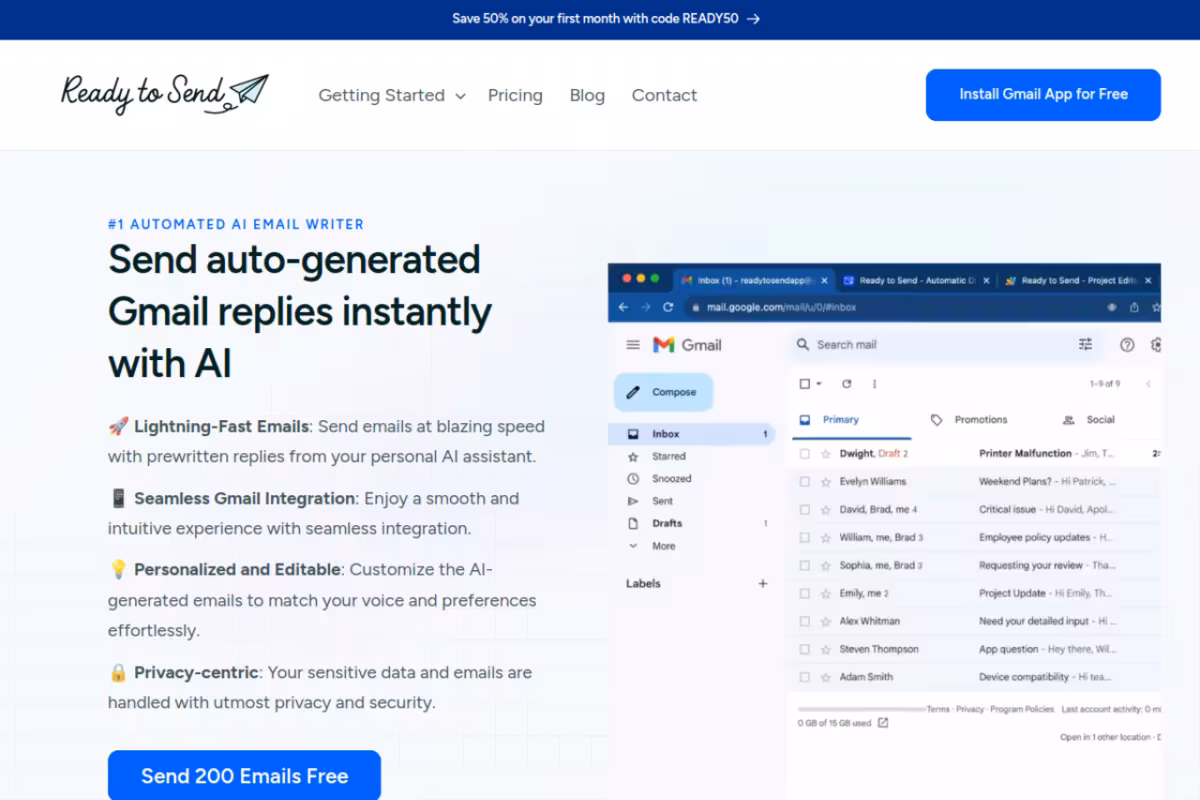Check the David, Brad, me email checkbox
The height and width of the screenshot is (800, 1200).
pyautogui.click(x=805, y=510)
